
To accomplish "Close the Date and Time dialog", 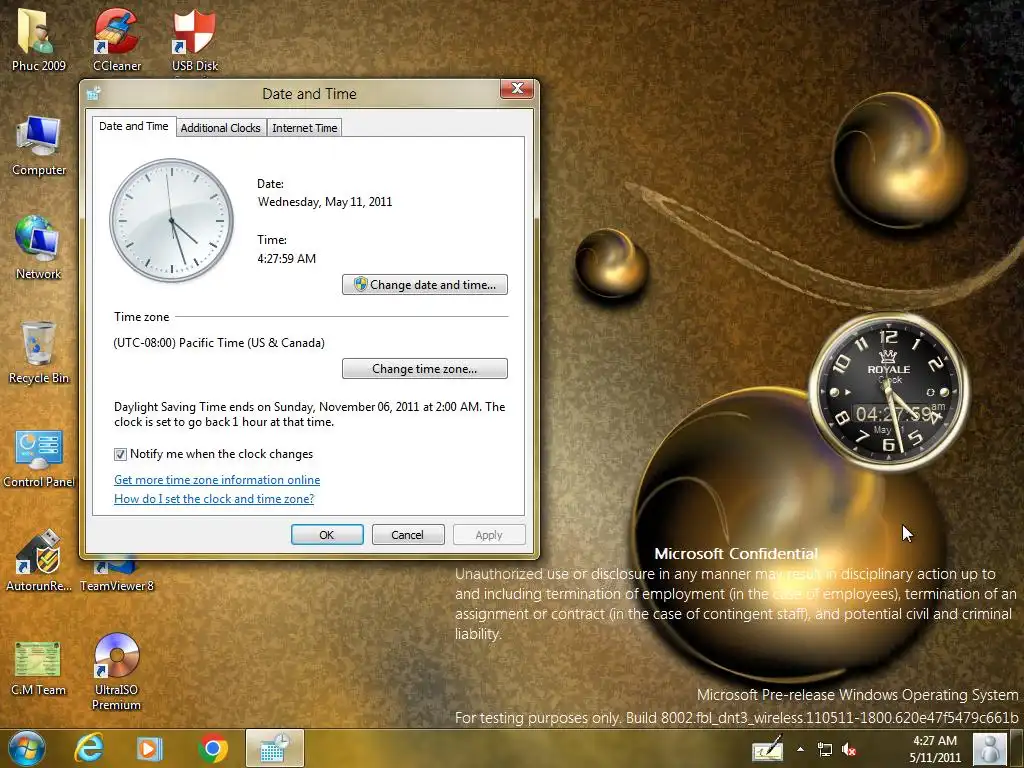I will [517, 88].
